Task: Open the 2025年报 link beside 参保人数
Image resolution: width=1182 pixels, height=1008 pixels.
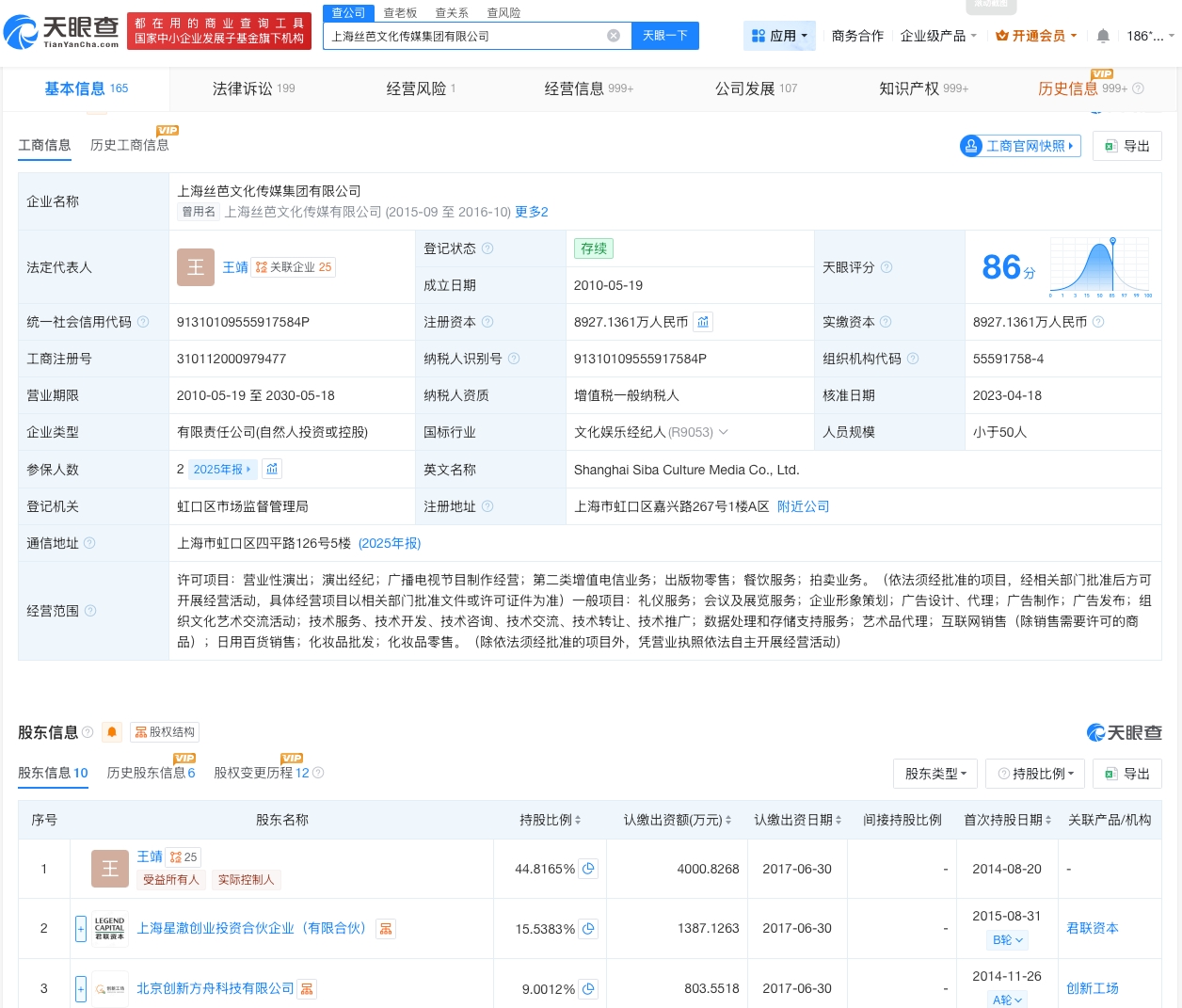Action: coord(222,469)
